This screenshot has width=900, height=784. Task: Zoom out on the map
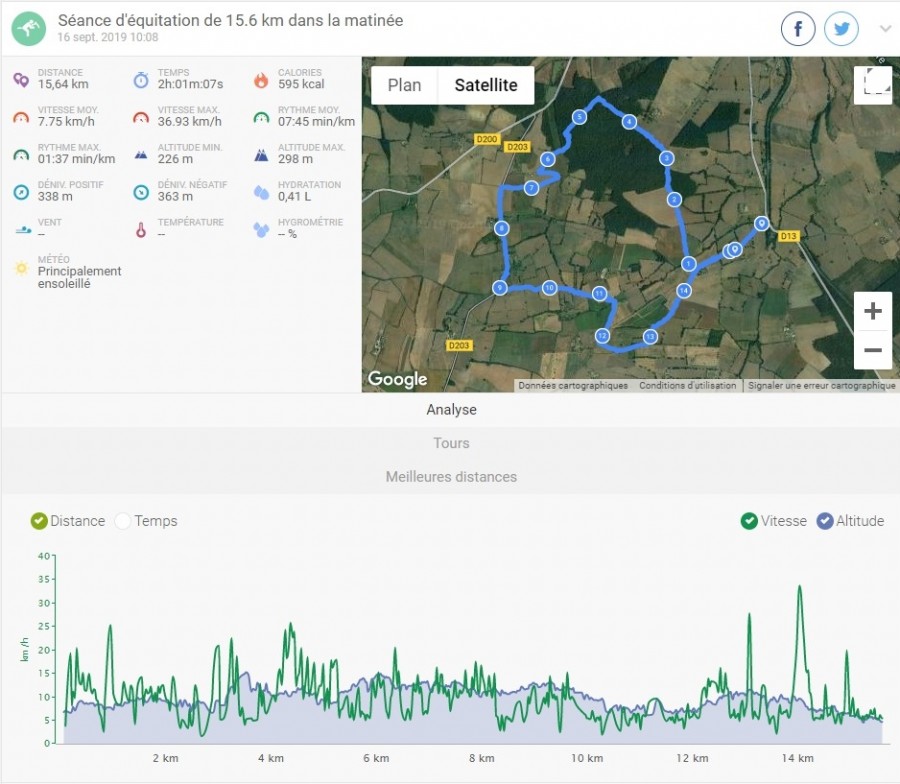872,350
